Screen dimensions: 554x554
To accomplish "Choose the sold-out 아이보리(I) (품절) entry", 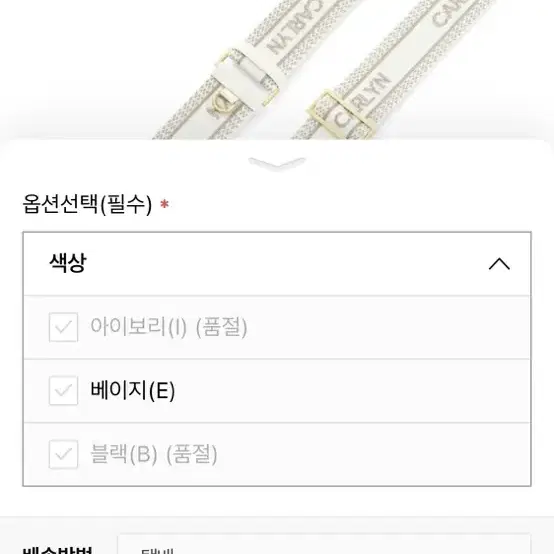I will point(169,327).
